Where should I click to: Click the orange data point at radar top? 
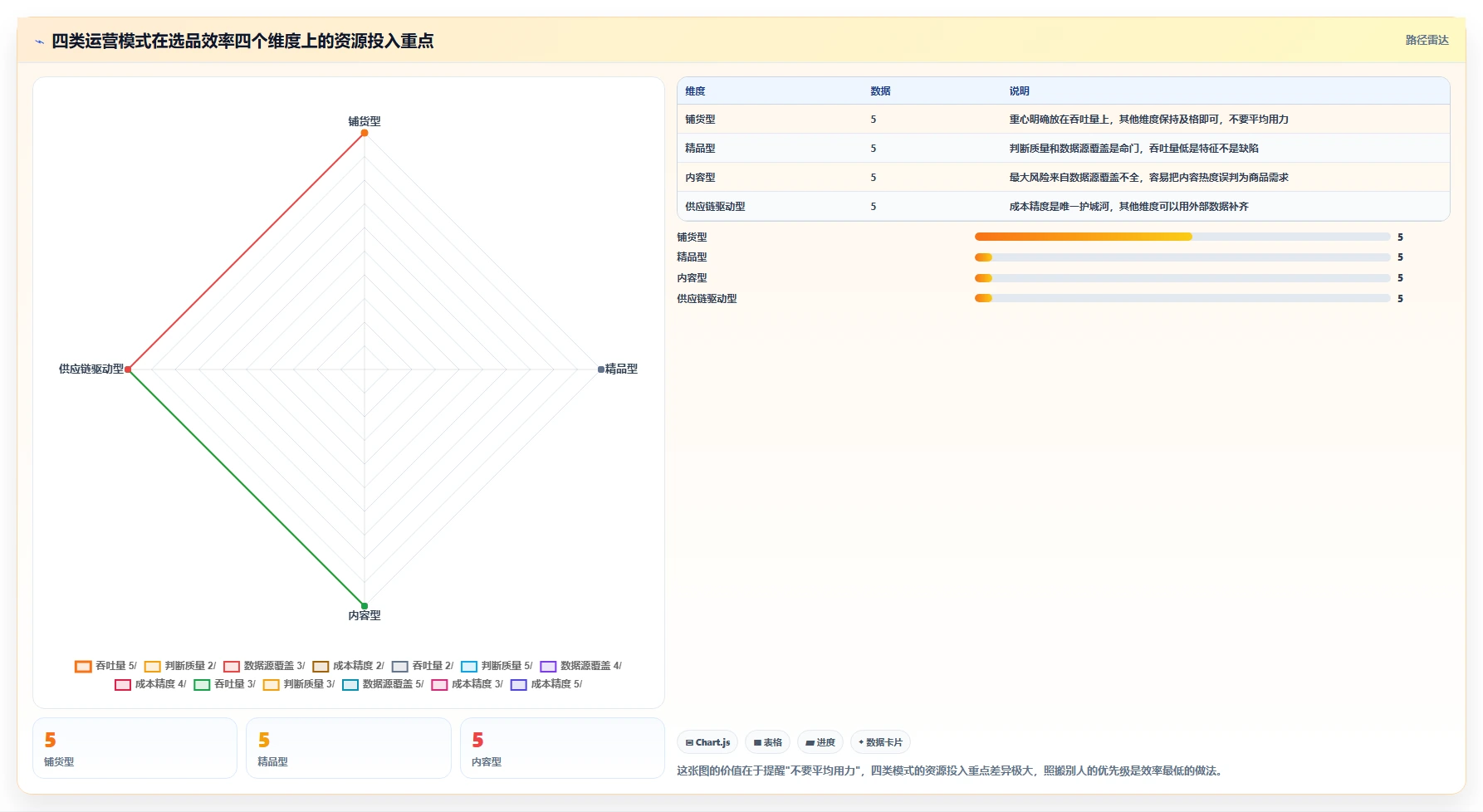pos(365,133)
